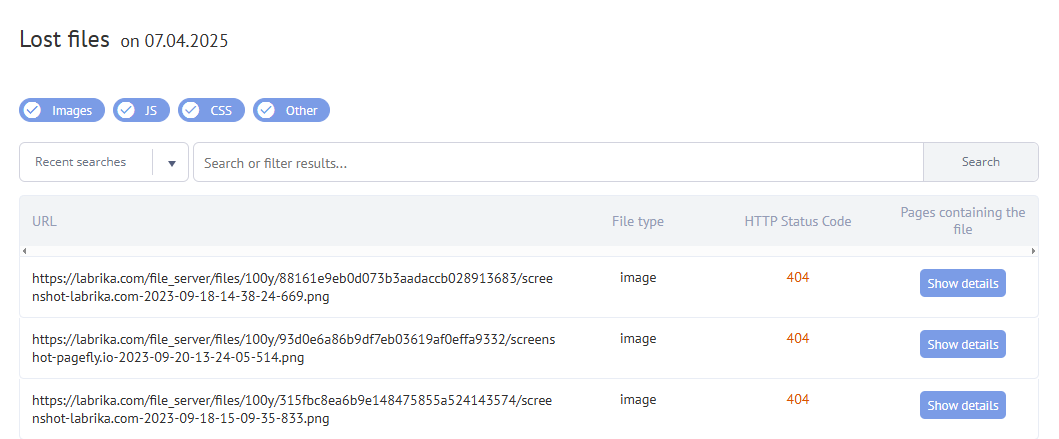The width and height of the screenshot is (1059, 439).
Task: Click the checkmark icon on Other chip
Action: pyautogui.click(x=266, y=110)
